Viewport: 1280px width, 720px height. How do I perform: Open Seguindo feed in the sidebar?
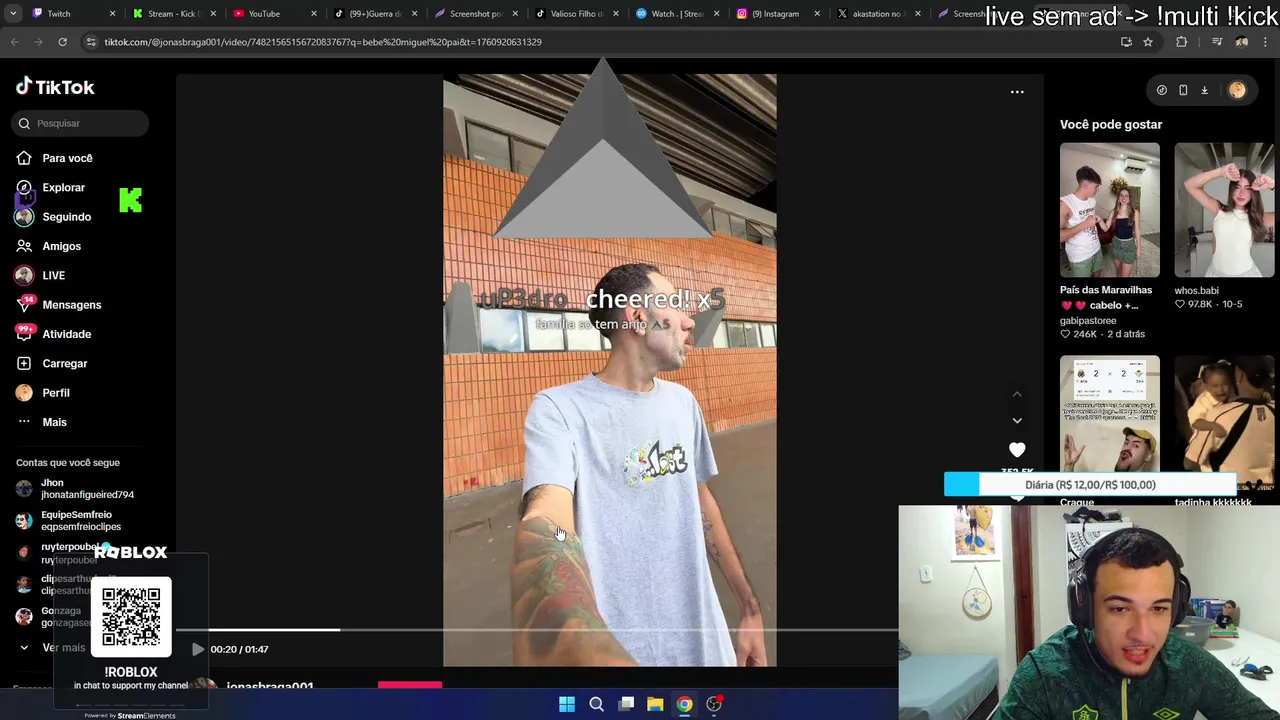click(x=54, y=217)
